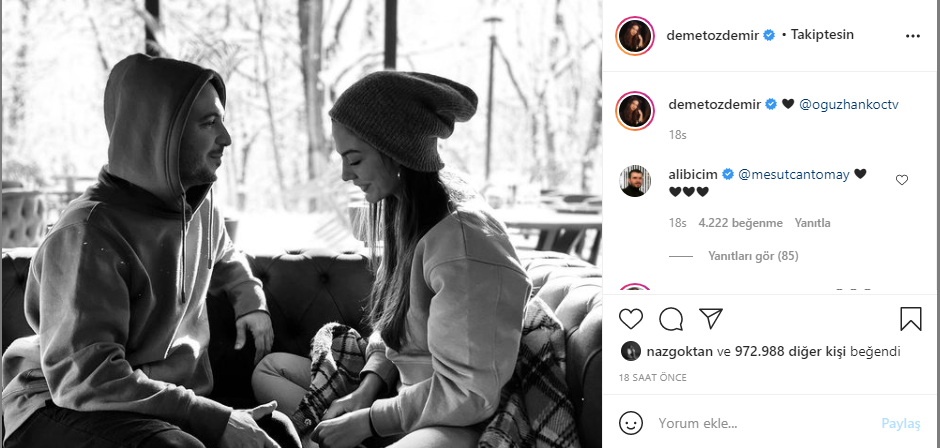Screen dimensions: 940x448
Task: Open the three-dot more options menu
Action: pos(912,37)
